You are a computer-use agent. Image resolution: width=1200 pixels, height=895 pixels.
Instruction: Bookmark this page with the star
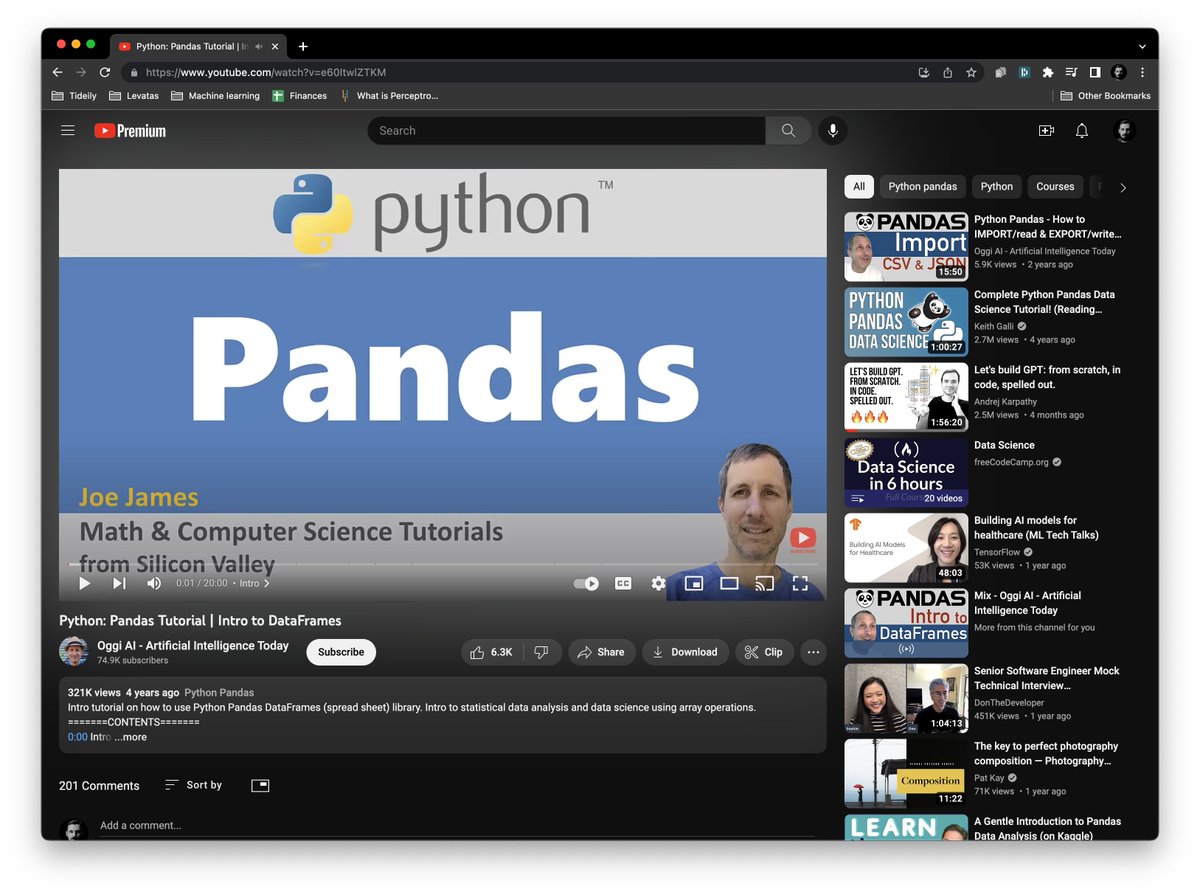click(971, 72)
